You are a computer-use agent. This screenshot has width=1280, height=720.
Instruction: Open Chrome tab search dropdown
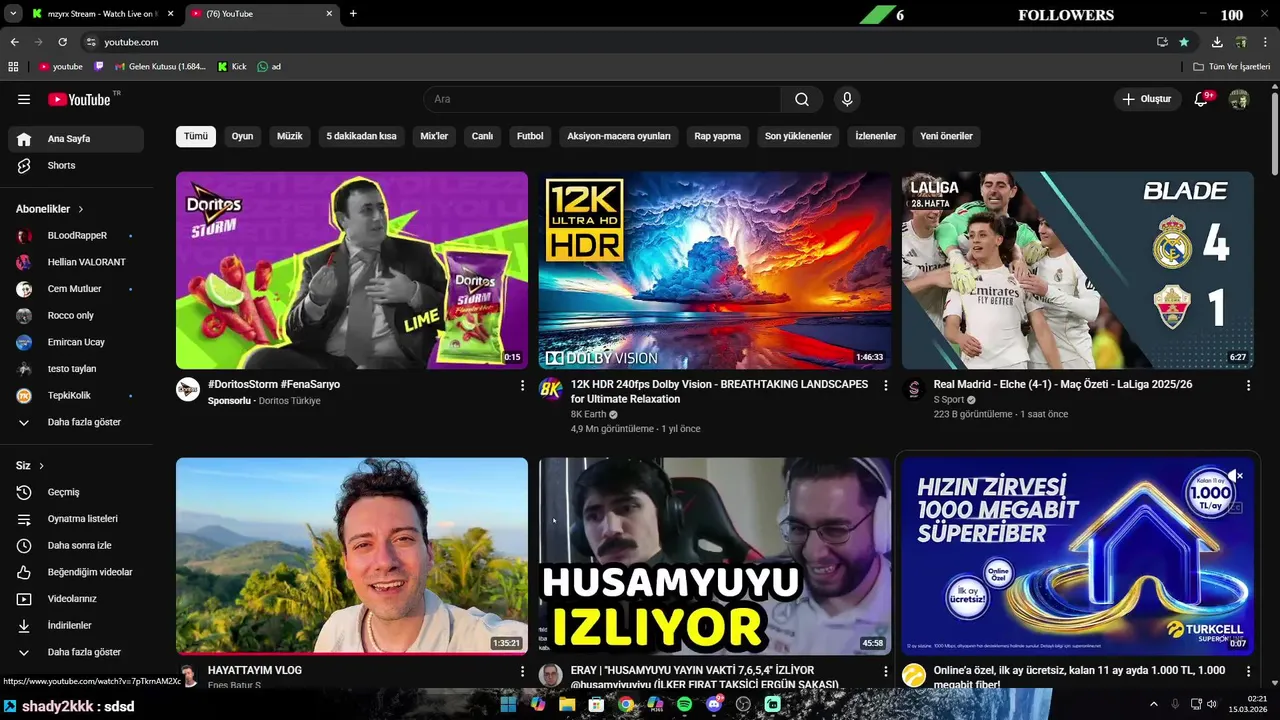[x=13, y=14]
